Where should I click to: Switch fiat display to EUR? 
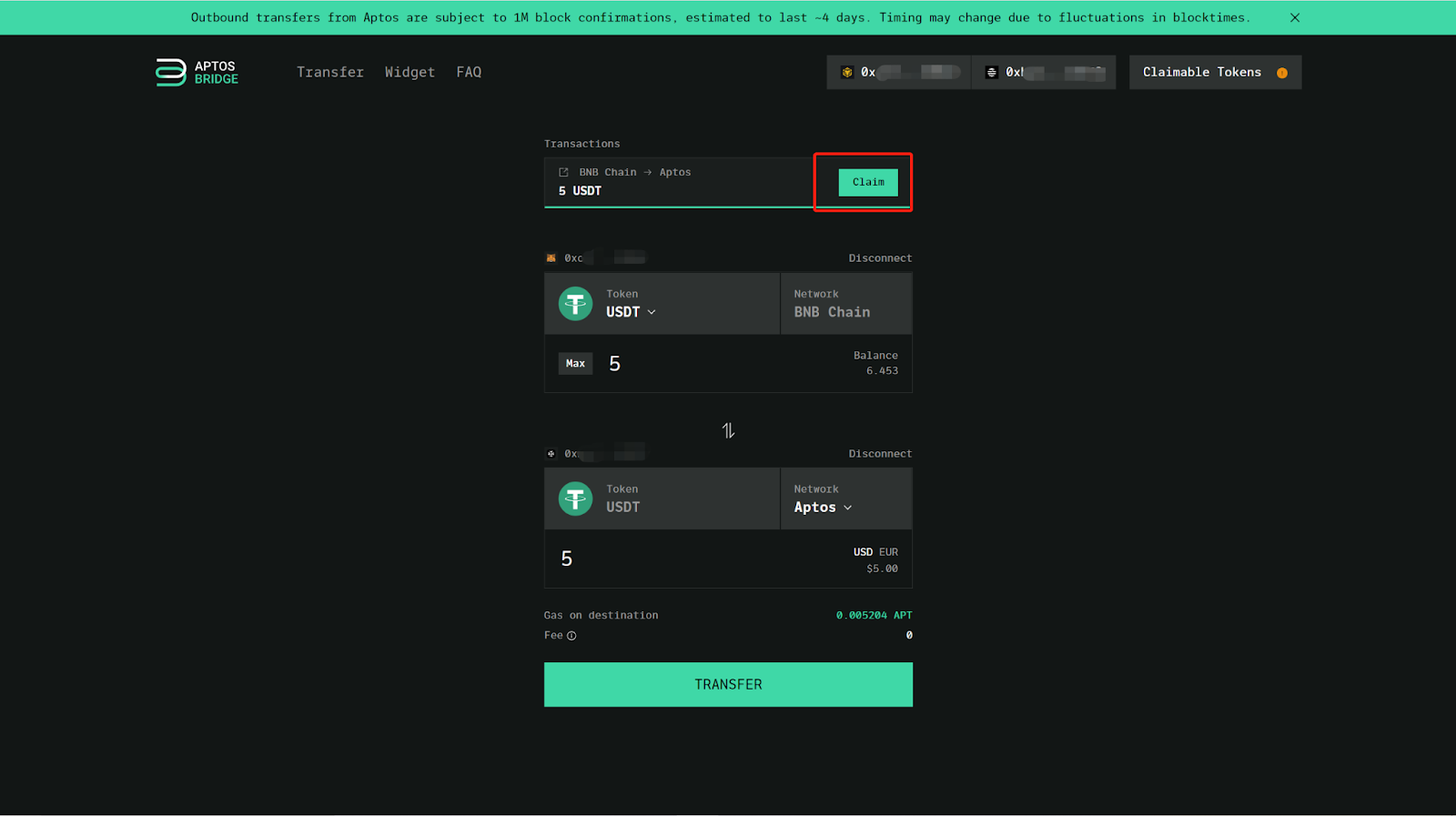point(888,552)
